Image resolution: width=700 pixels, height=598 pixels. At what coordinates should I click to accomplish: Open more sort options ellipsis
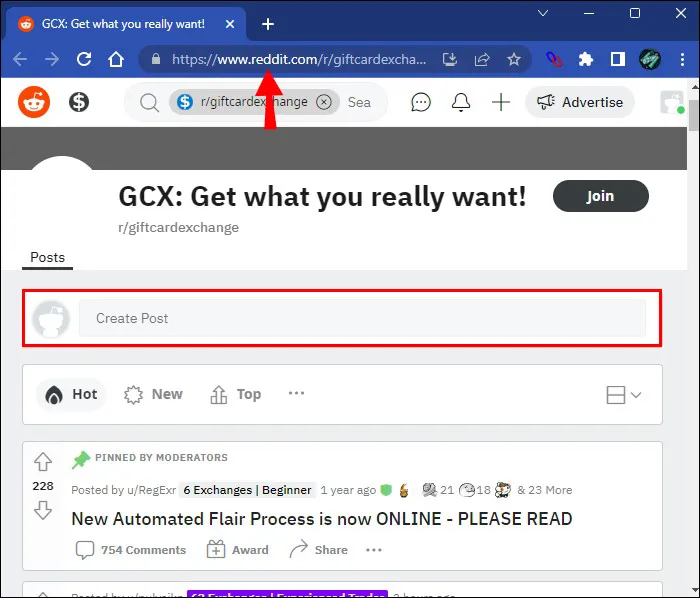(296, 393)
